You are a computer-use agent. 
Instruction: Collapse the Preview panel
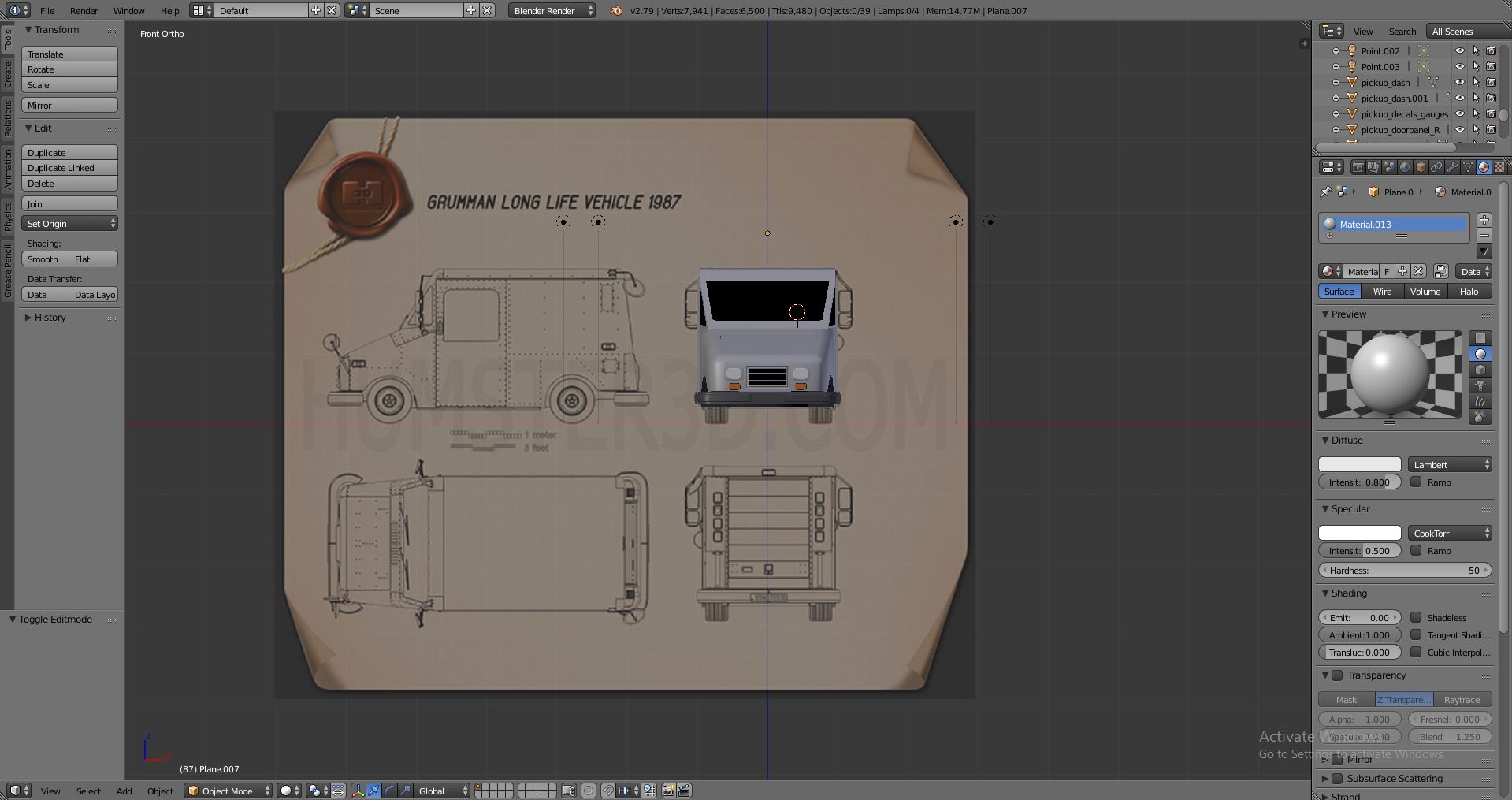[x=1325, y=314]
